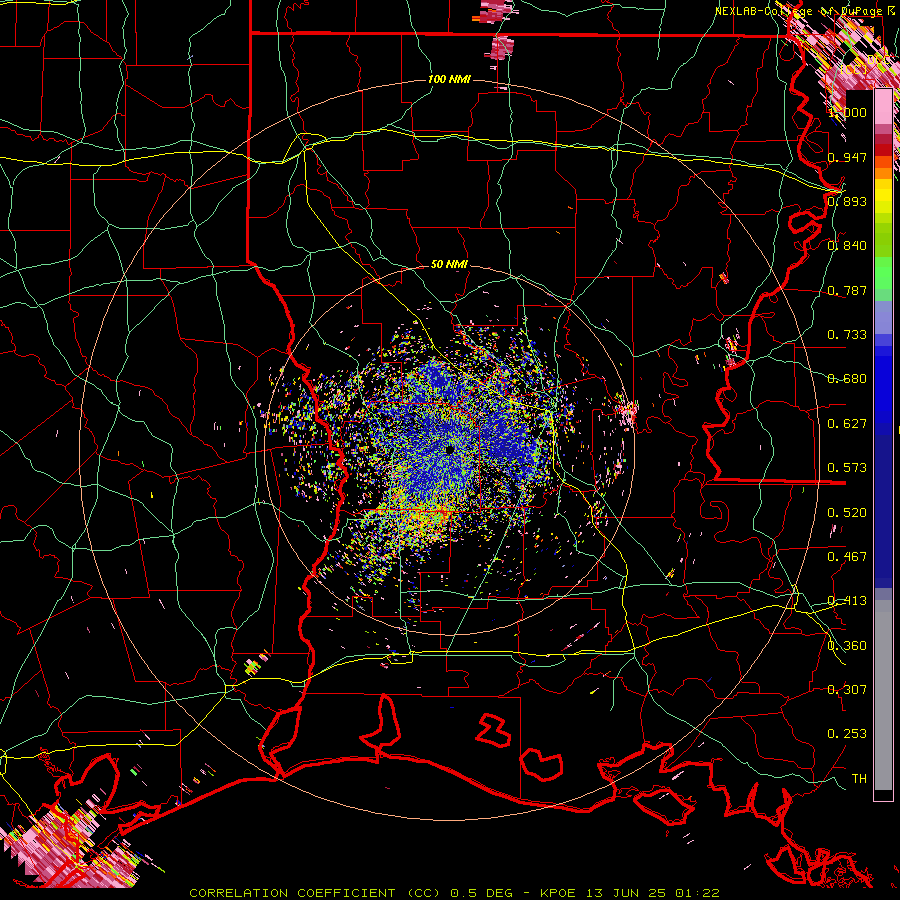Click the 0.680 scale label
The image size is (900, 900).
[x=847, y=379]
